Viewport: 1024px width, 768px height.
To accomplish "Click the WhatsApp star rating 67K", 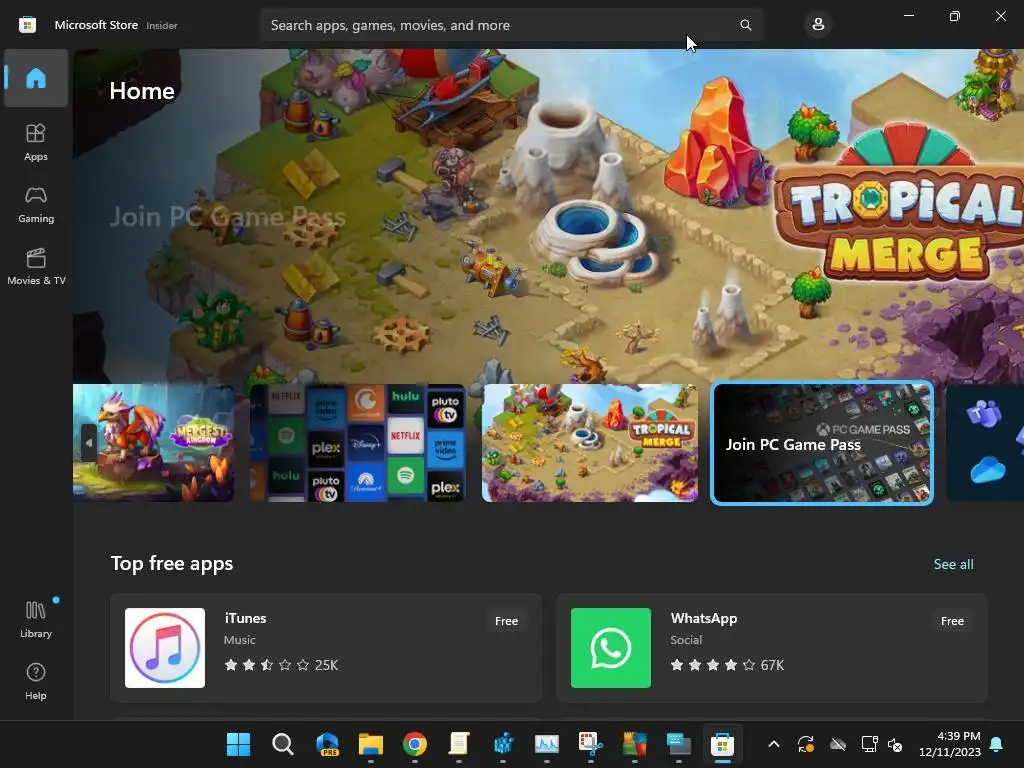I will 727,665.
